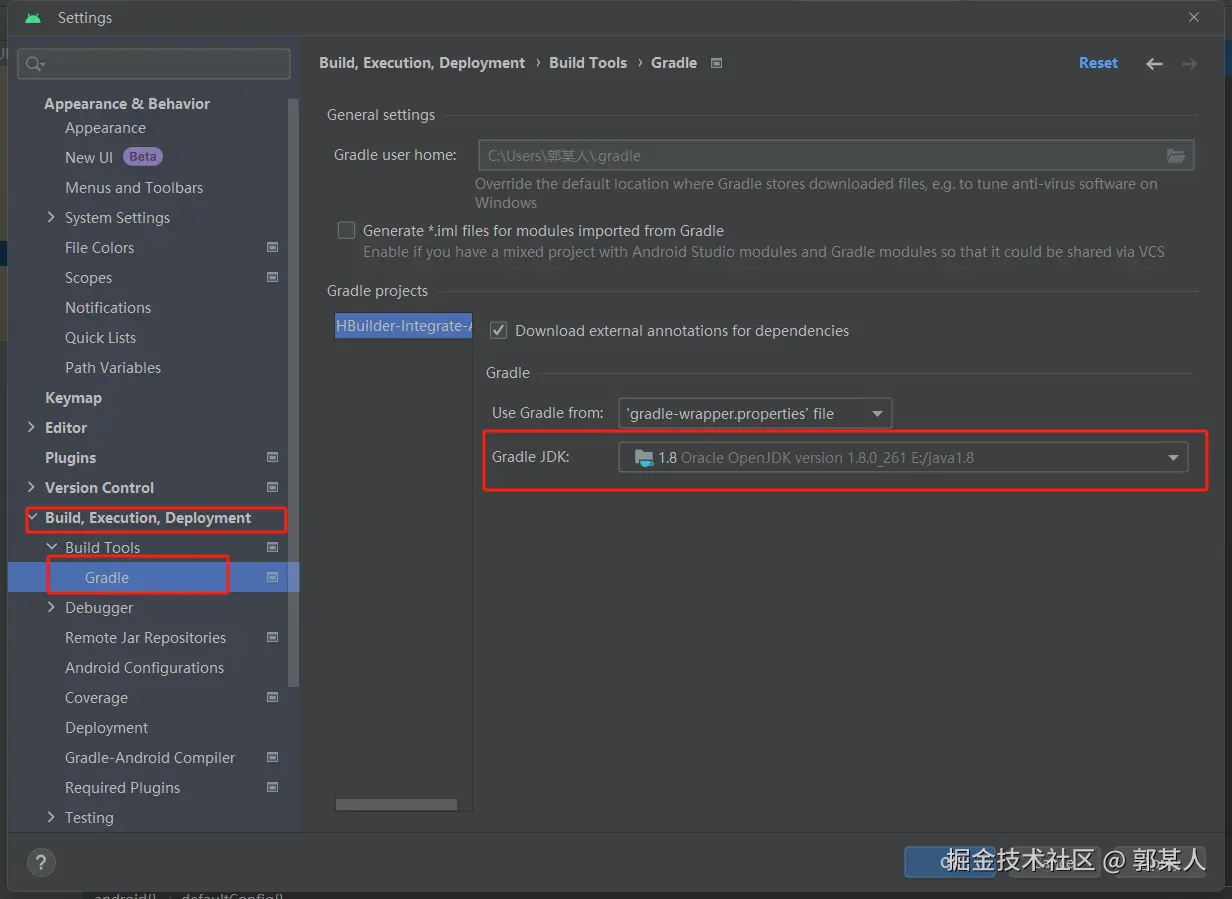Click the JDK folder icon in Gradle JDK field
1232x899 pixels.
pyautogui.click(x=644, y=458)
